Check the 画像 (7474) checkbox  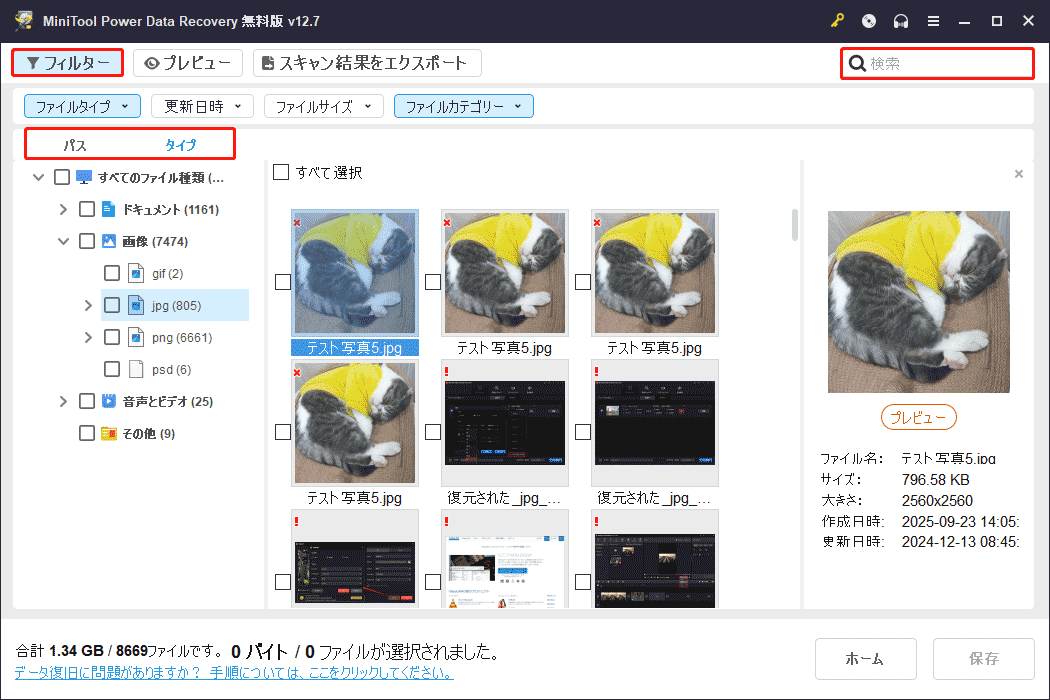click(x=88, y=240)
